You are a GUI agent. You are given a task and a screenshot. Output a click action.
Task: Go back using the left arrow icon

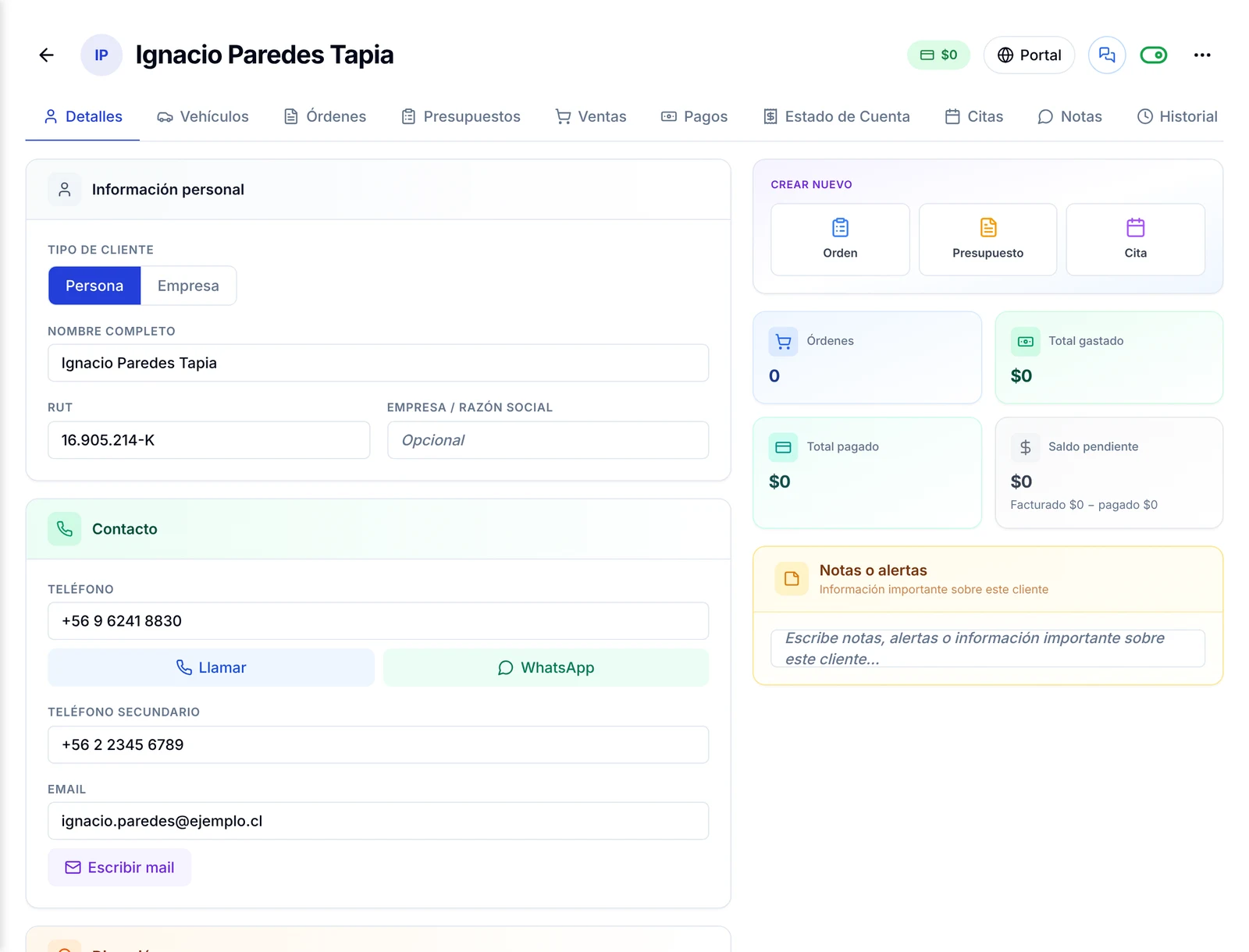point(47,55)
